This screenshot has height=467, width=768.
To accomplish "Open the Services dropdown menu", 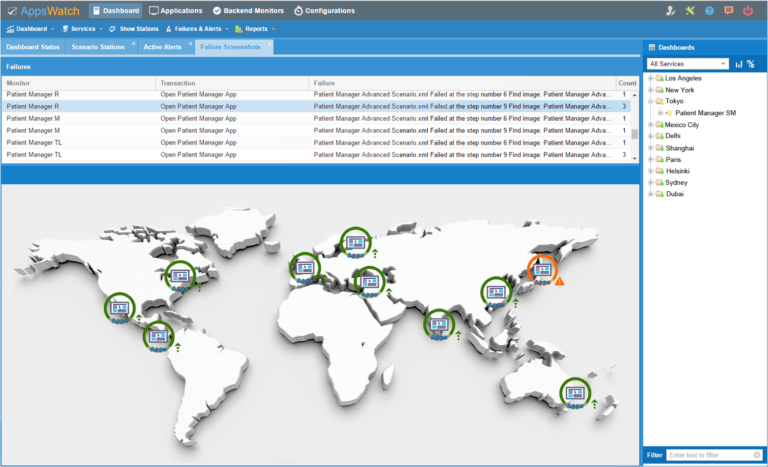I will click(x=82, y=29).
